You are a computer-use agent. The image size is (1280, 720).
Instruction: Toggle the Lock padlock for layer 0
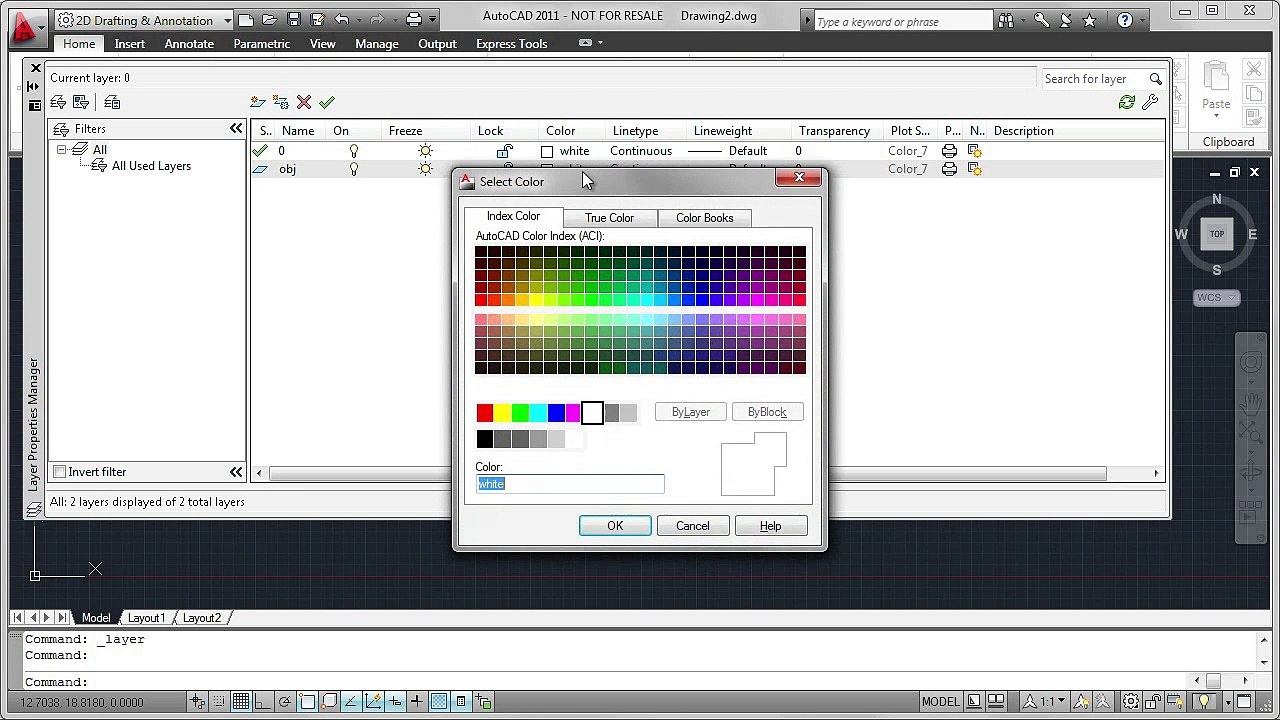pos(505,151)
